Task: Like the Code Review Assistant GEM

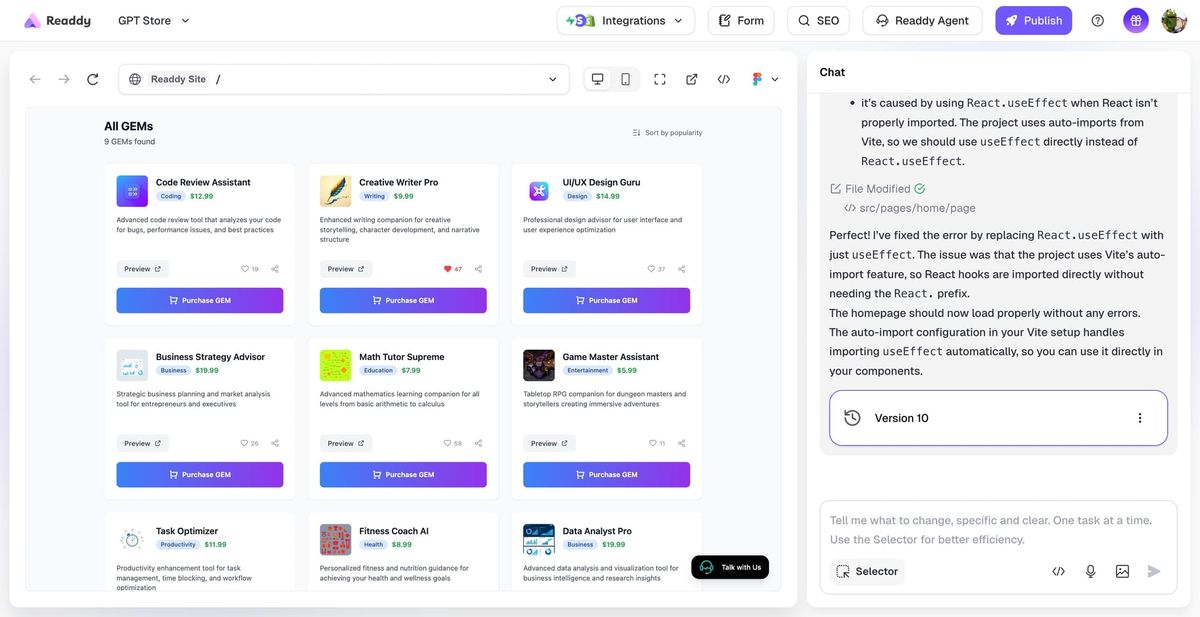Action: (x=249, y=269)
